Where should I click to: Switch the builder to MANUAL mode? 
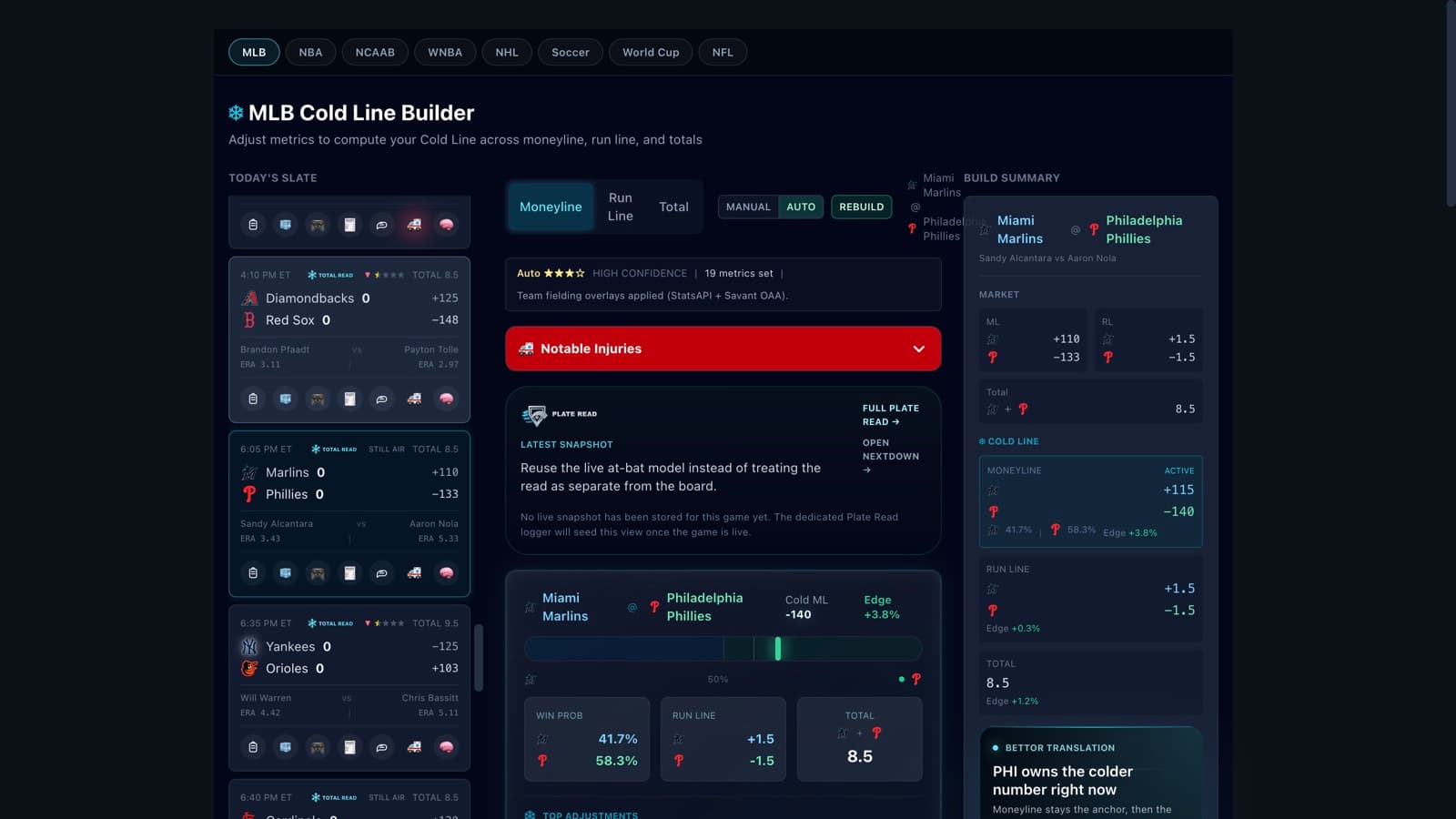click(x=748, y=207)
